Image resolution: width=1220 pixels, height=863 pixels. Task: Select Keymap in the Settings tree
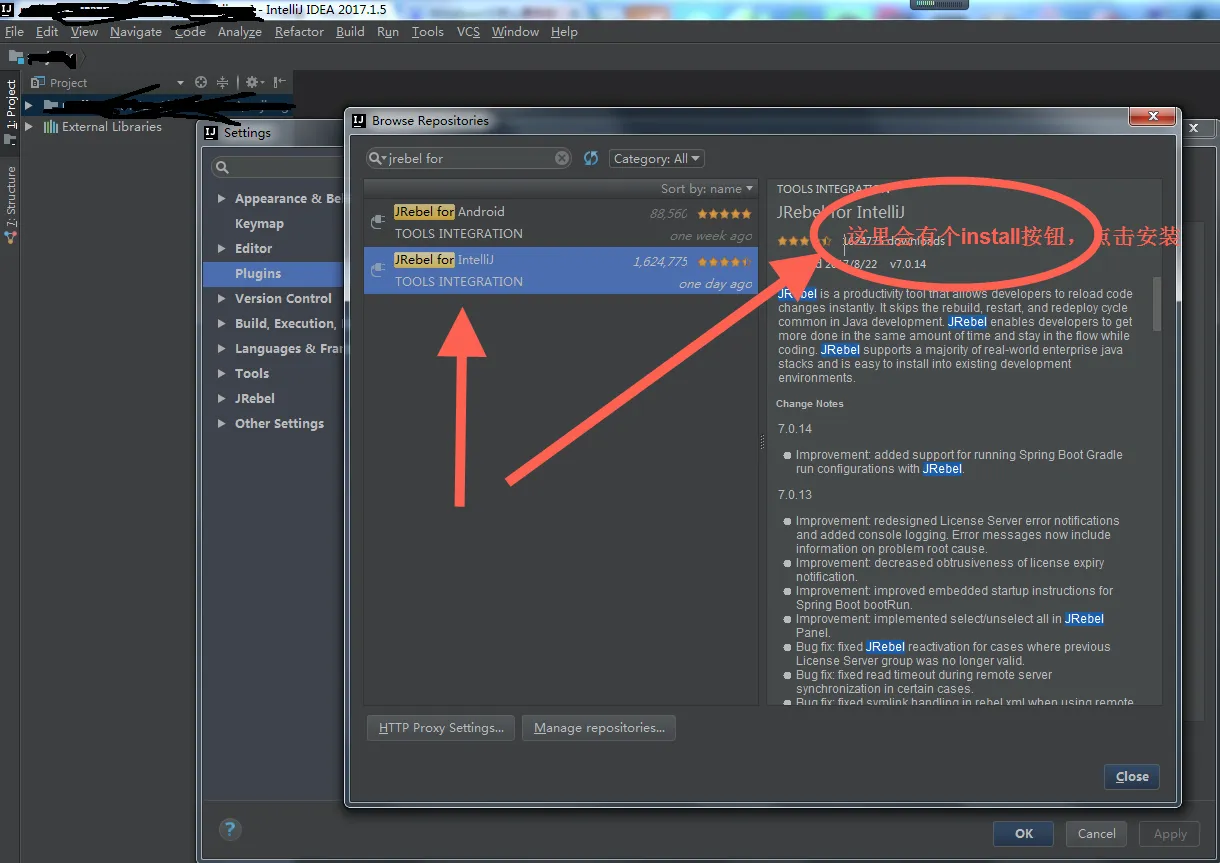[259, 224]
